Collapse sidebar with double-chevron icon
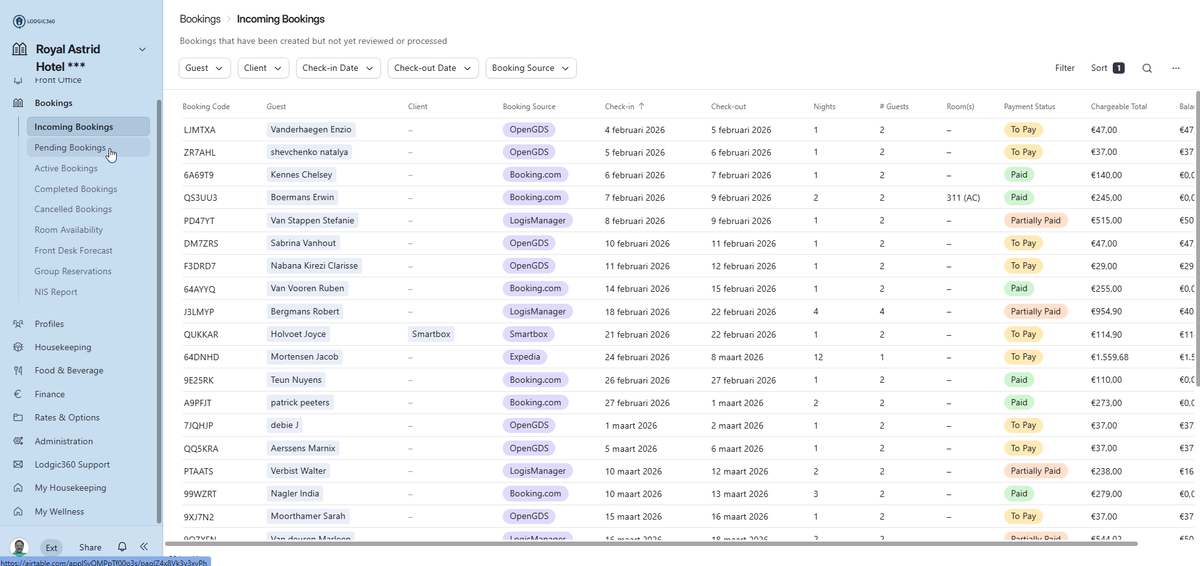The width and height of the screenshot is (1200, 566). click(x=144, y=547)
